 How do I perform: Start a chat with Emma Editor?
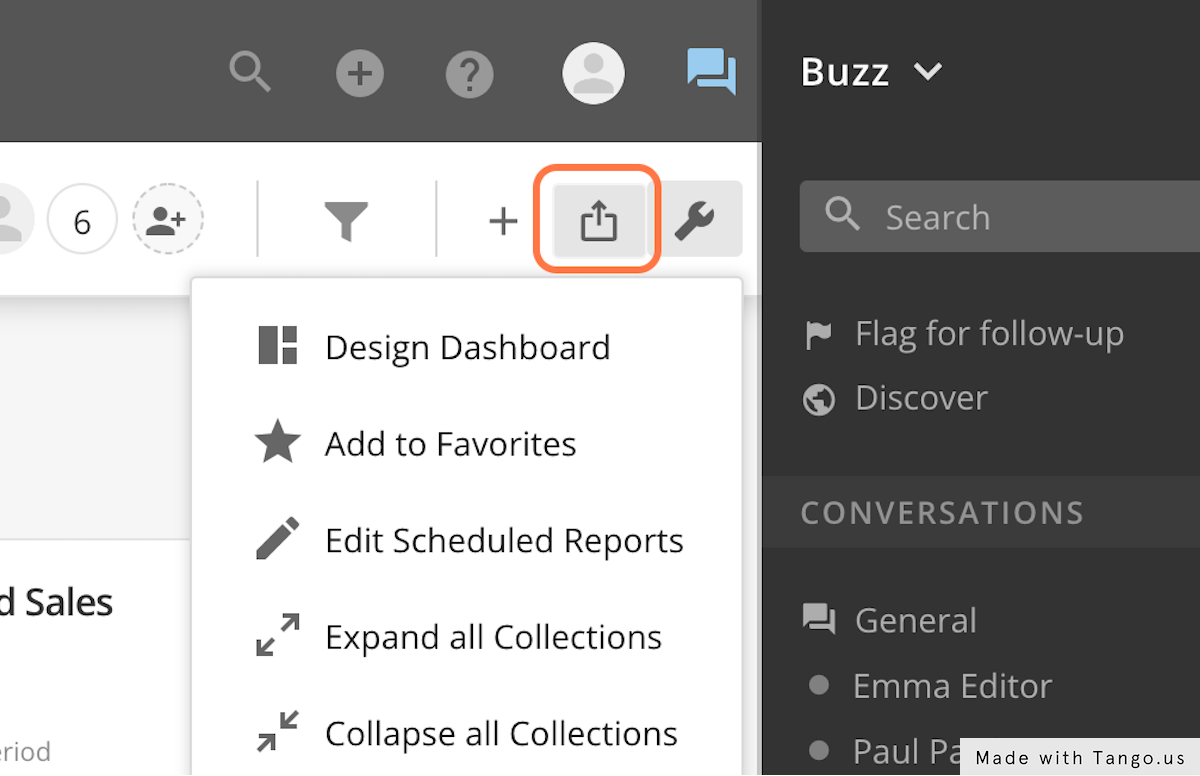tap(951, 686)
